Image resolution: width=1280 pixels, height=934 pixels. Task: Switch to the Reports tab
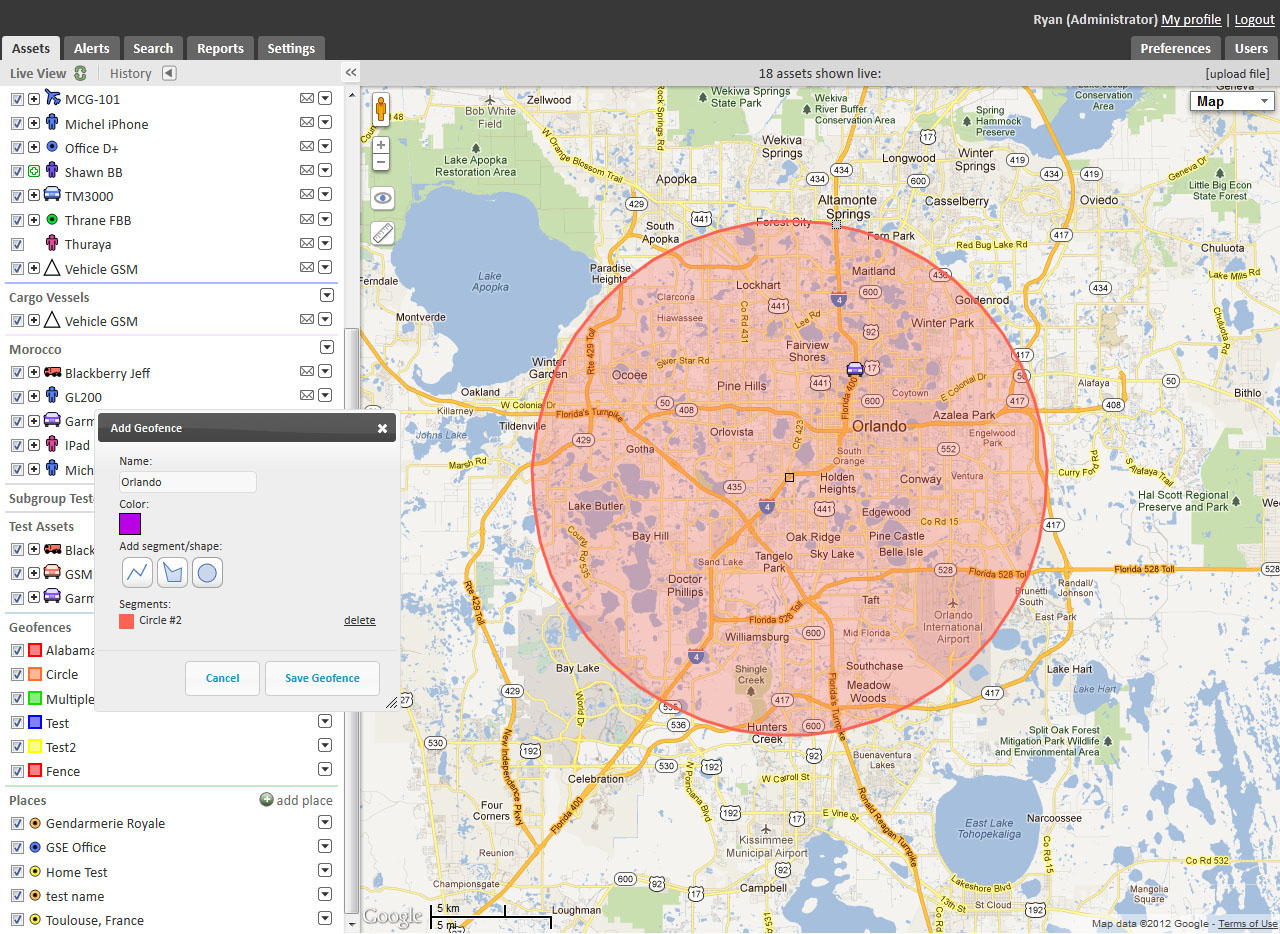click(219, 47)
